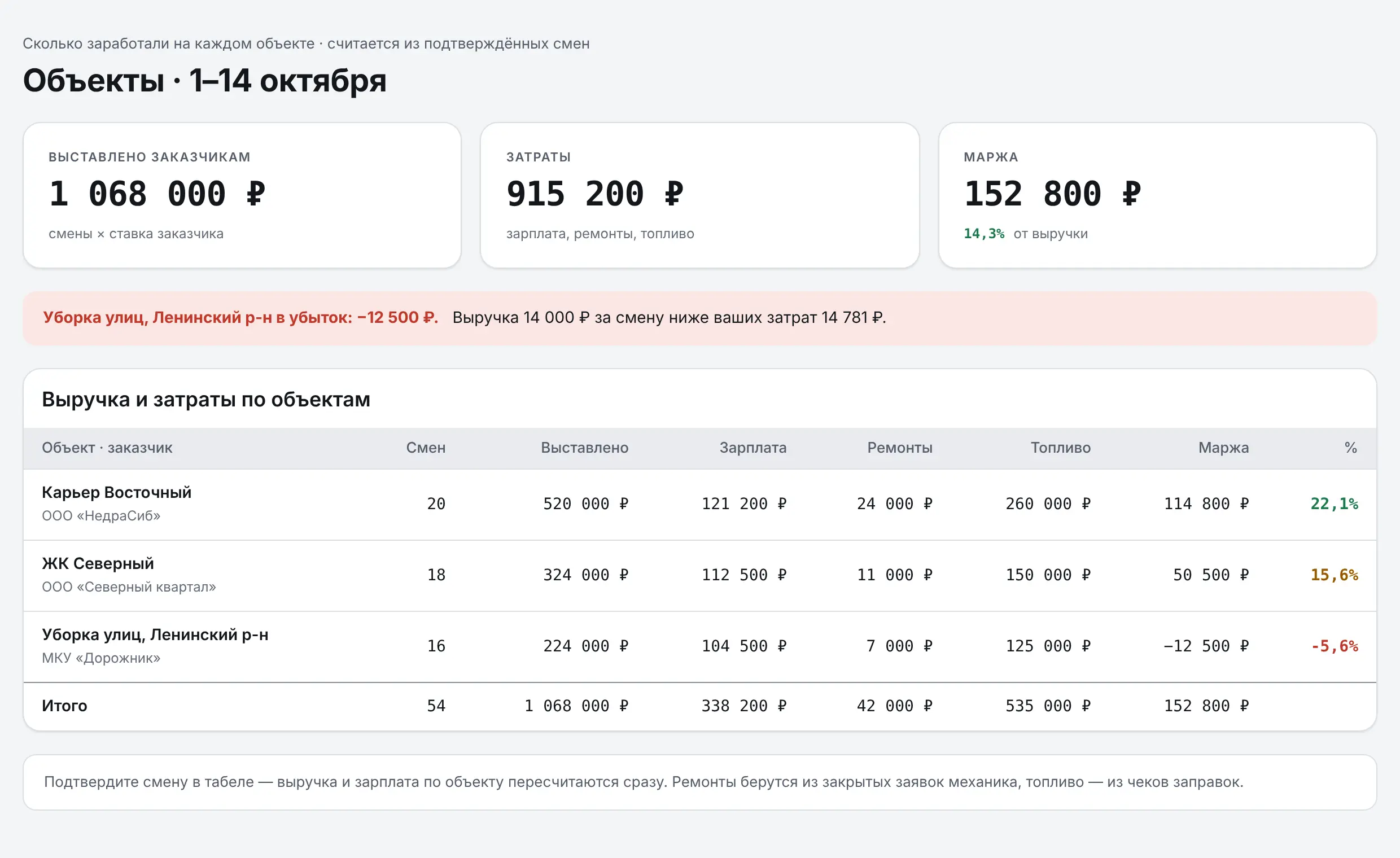
Task: Click the 'Смен' column header
Action: tap(426, 448)
